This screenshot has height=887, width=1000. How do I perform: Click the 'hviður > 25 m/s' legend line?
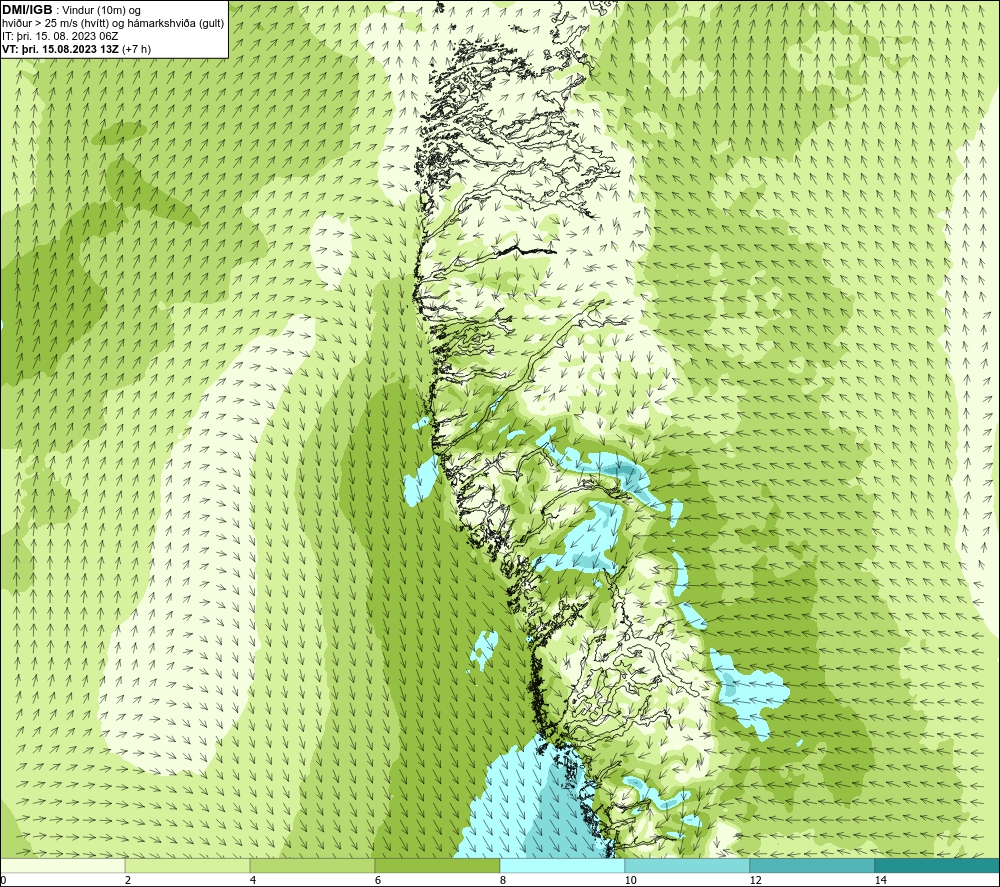pos(113,23)
